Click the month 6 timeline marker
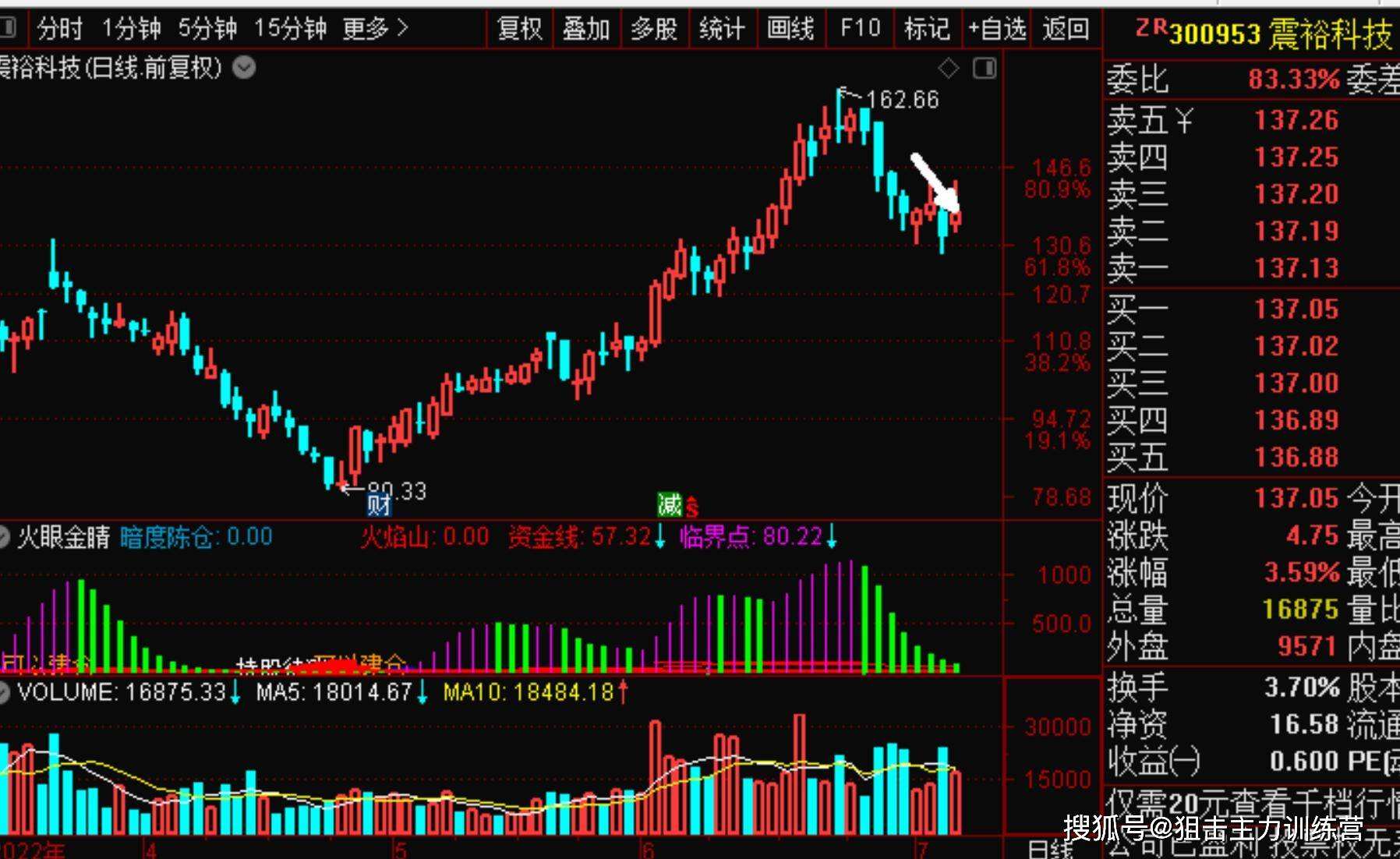Screen dimensions: 1400x859 647,850
